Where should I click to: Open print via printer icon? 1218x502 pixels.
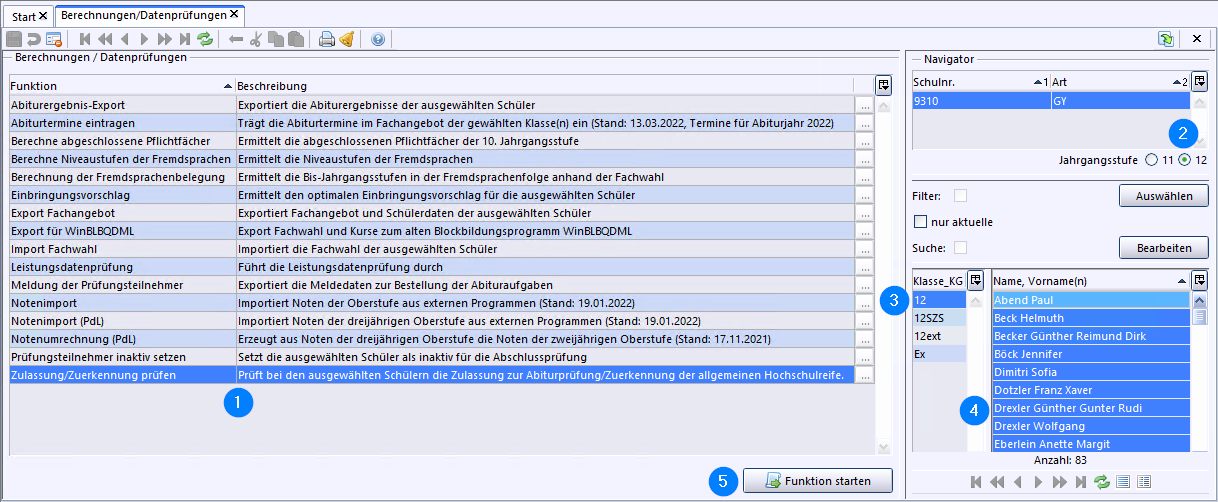coord(326,40)
